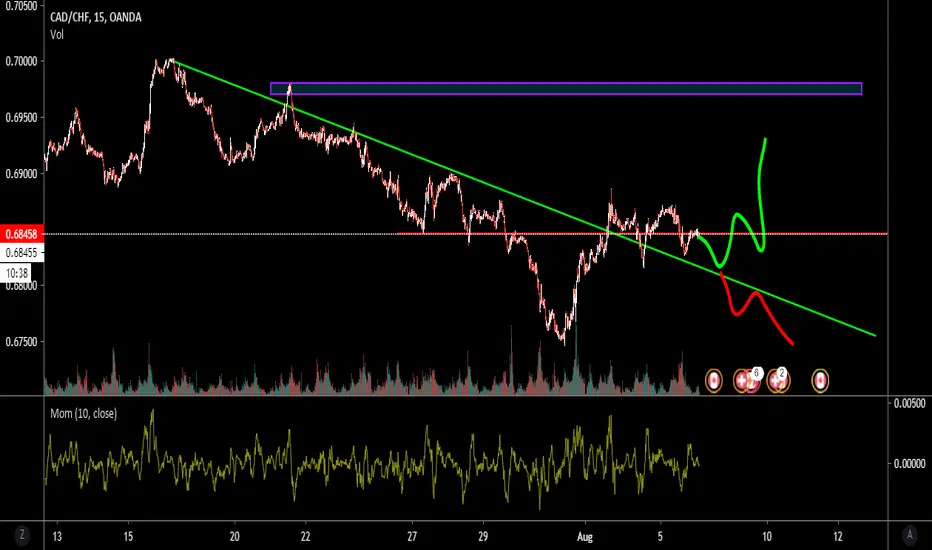
Task: Click the 10:38 bar countdown label
Action: tap(17, 273)
